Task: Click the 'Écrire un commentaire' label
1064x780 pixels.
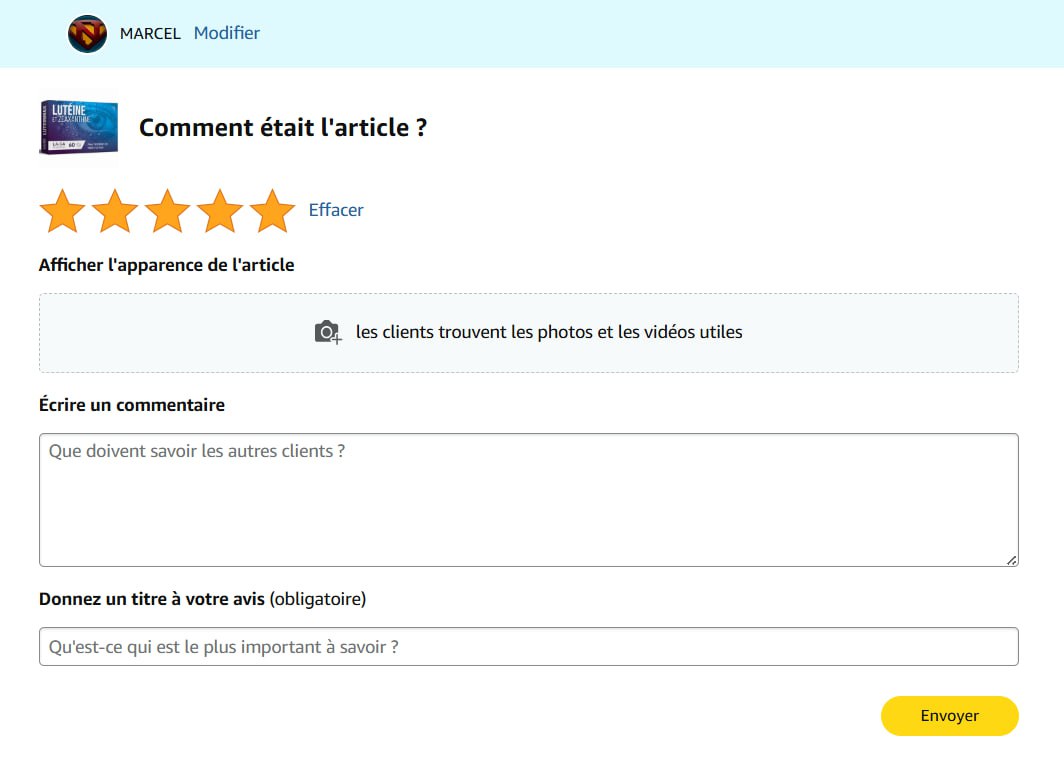Action: [x=132, y=405]
